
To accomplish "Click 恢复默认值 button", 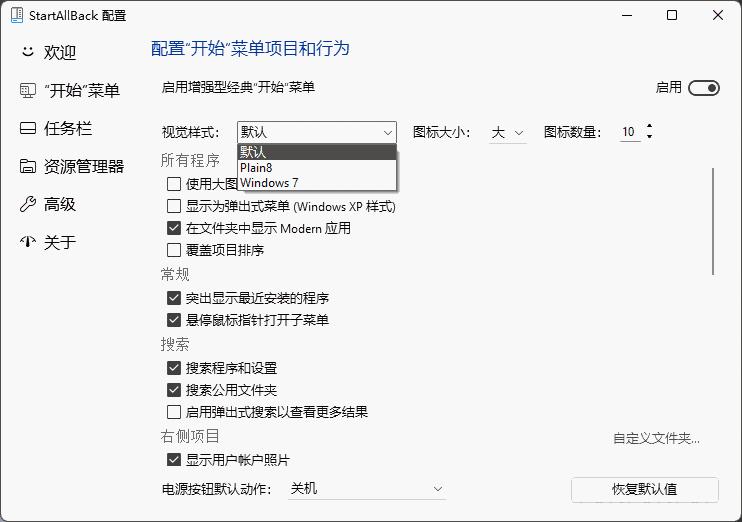I will [644, 490].
